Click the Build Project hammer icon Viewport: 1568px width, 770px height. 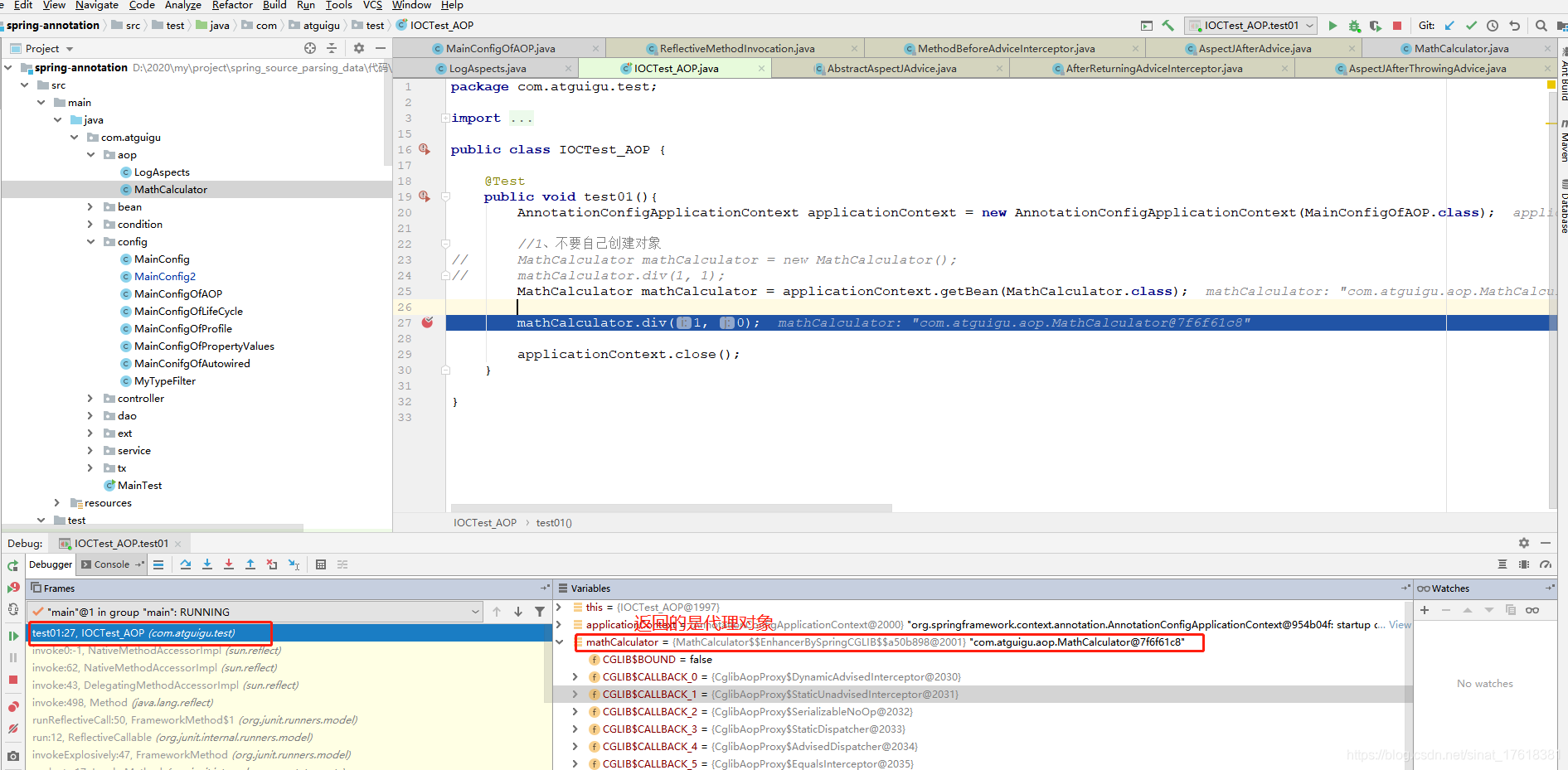[1168, 26]
